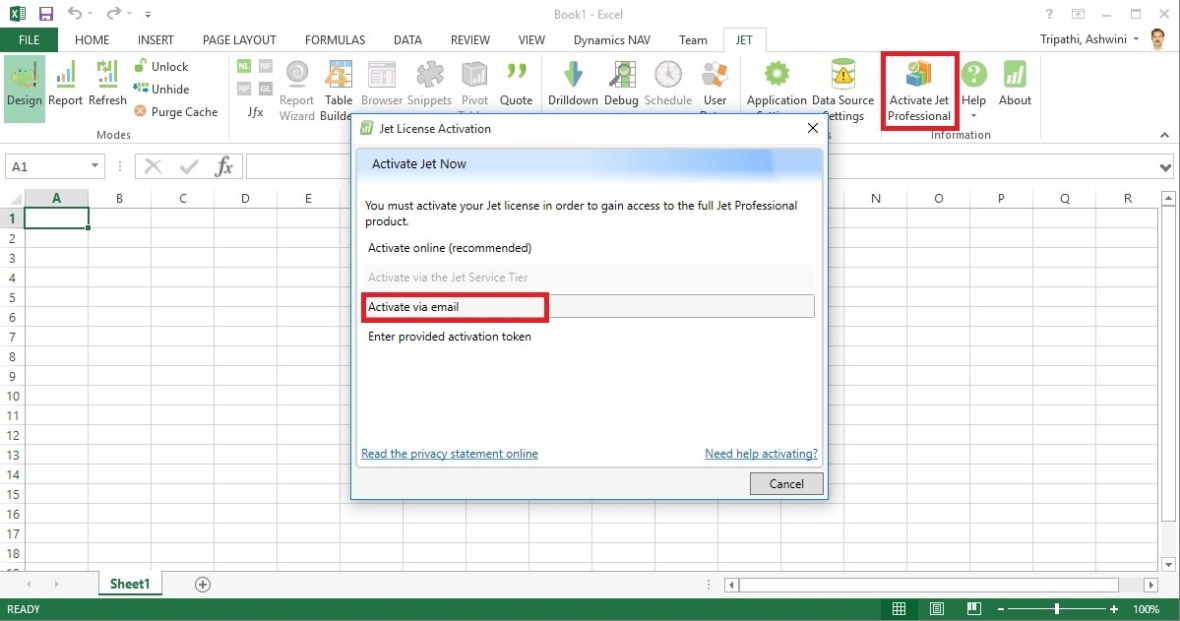The width and height of the screenshot is (1180, 621).
Task: Cancel the Jet License Activation dialog
Action: pos(786,484)
